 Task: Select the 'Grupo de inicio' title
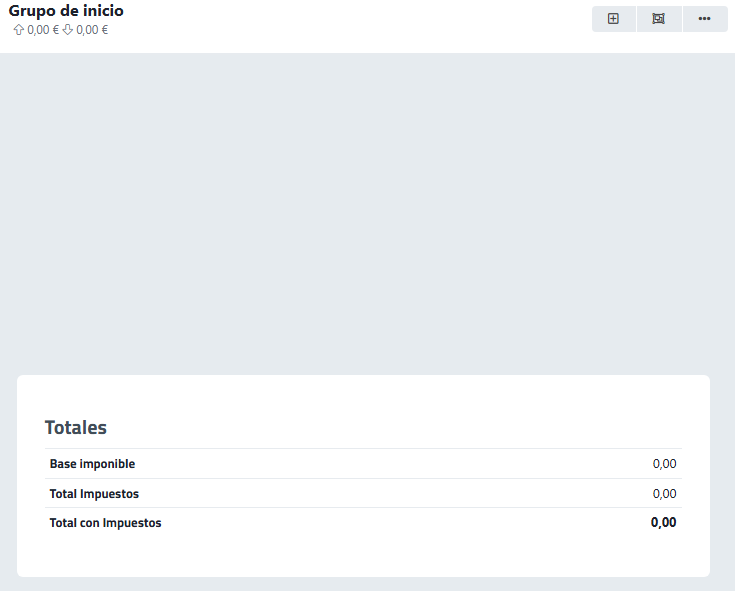(66, 11)
